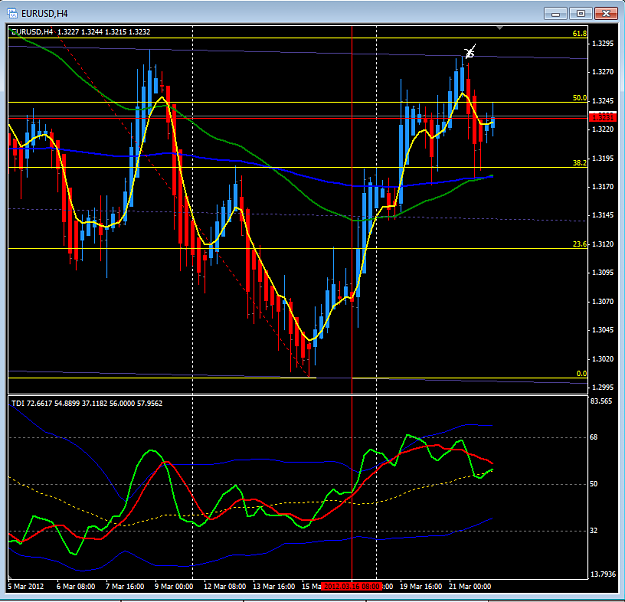The image size is (625, 602).
Task: Click the 0.0 Fibonacci level label
Action: 582,373
